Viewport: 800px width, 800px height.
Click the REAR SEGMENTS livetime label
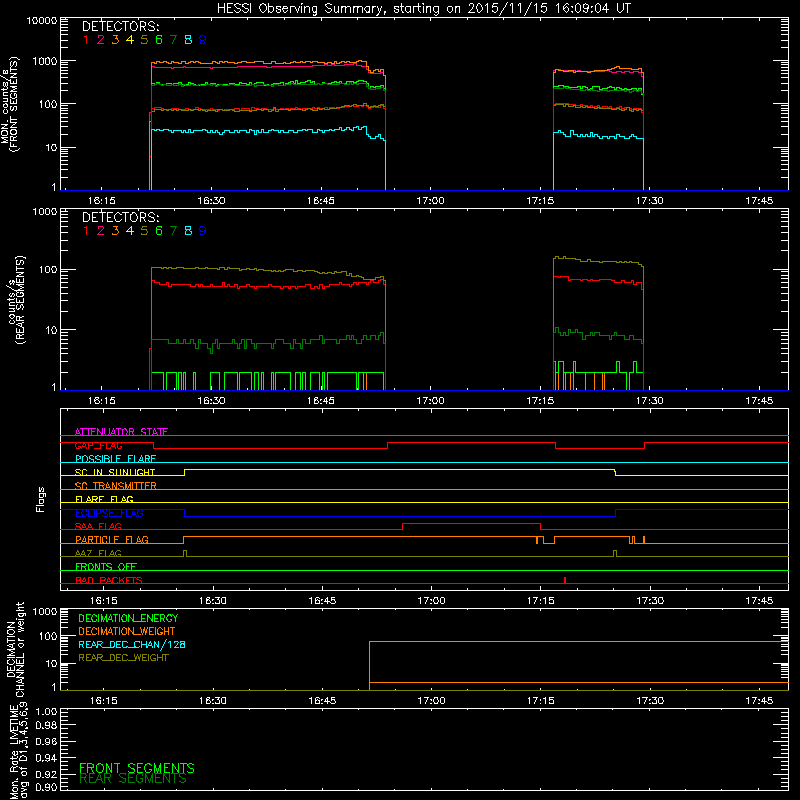133,779
